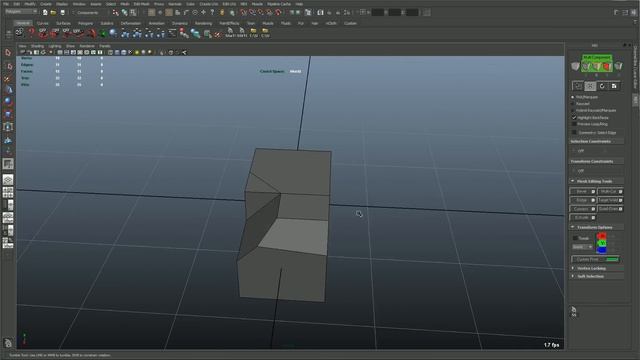This screenshot has height=360, width=640.
Task: Select the arrow Select tool in toolbox
Action: [8, 53]
